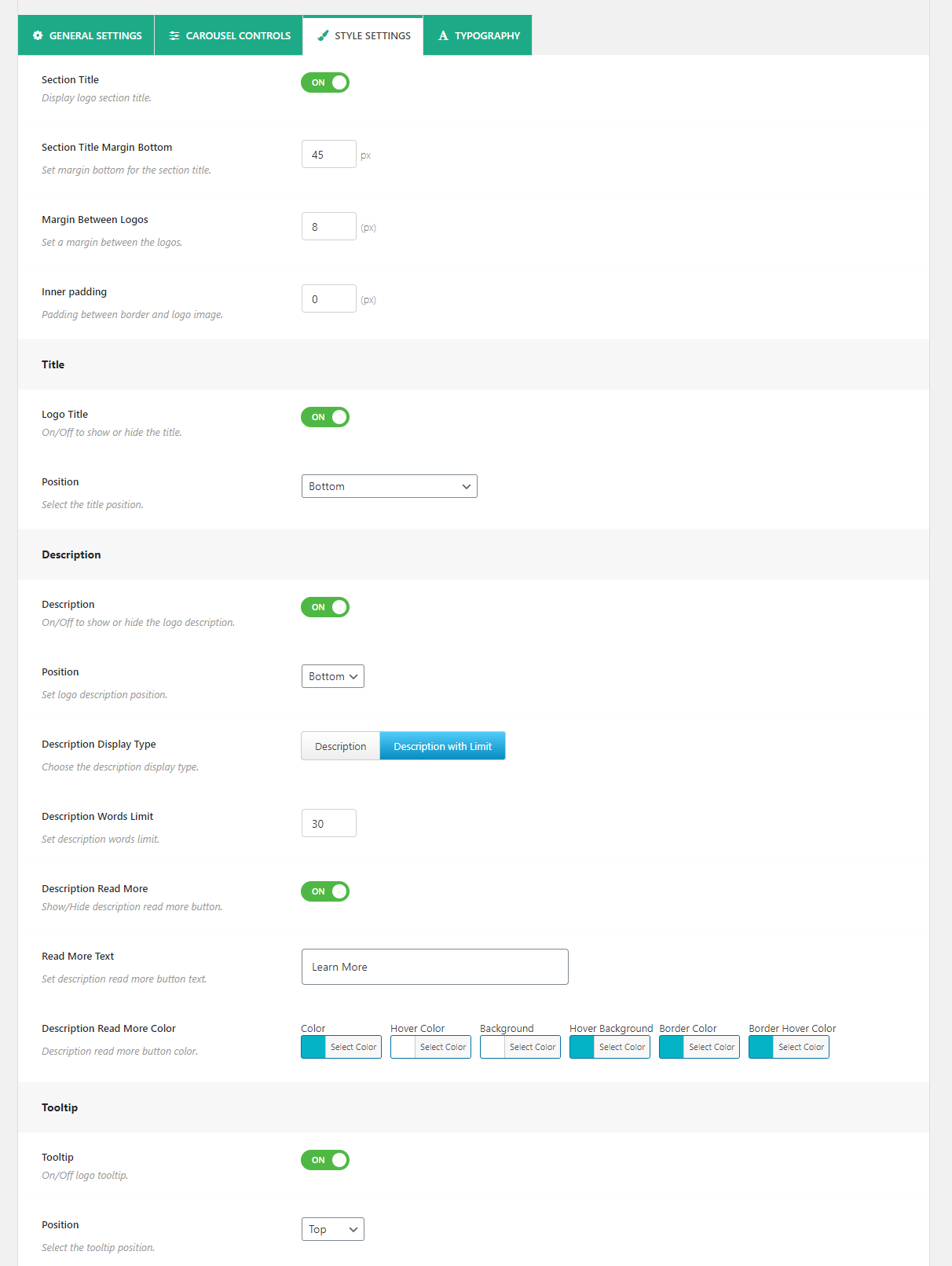Select the Description display type button
The image size is (952, 1266).
pos(341,746)
